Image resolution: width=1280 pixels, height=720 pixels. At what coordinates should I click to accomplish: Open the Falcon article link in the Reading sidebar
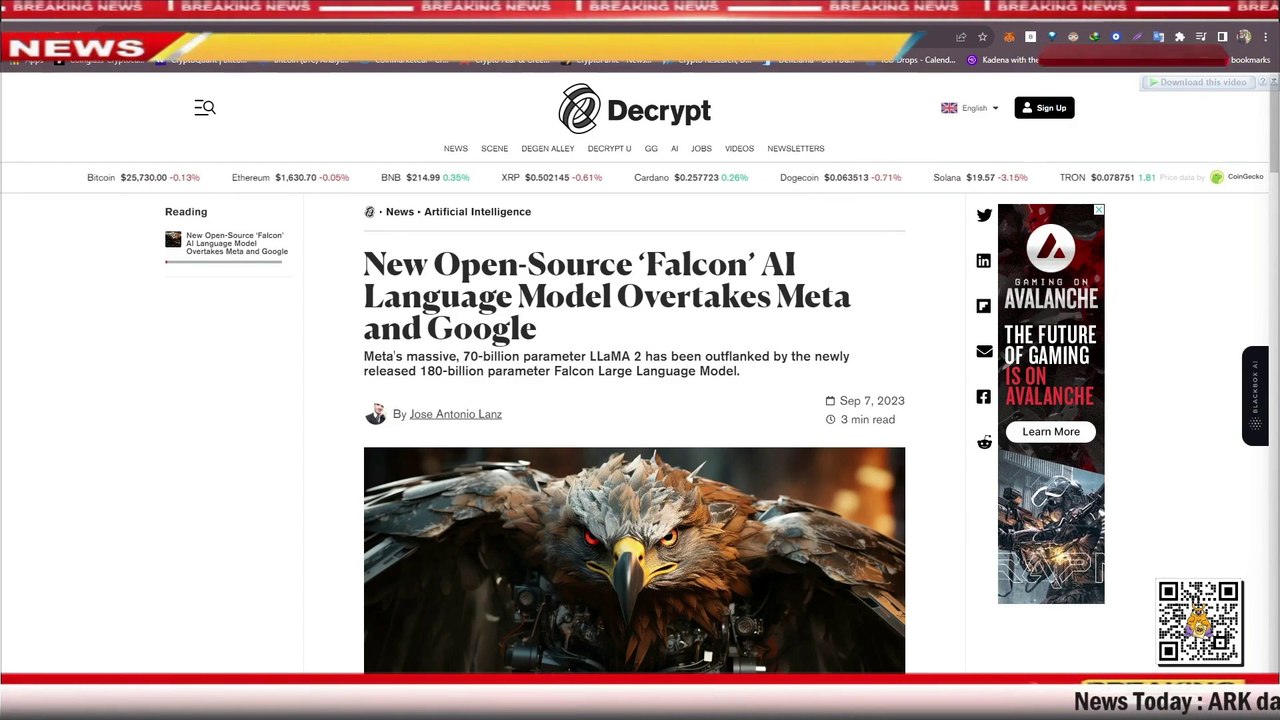pyautogui.click(x=237, y=244)
